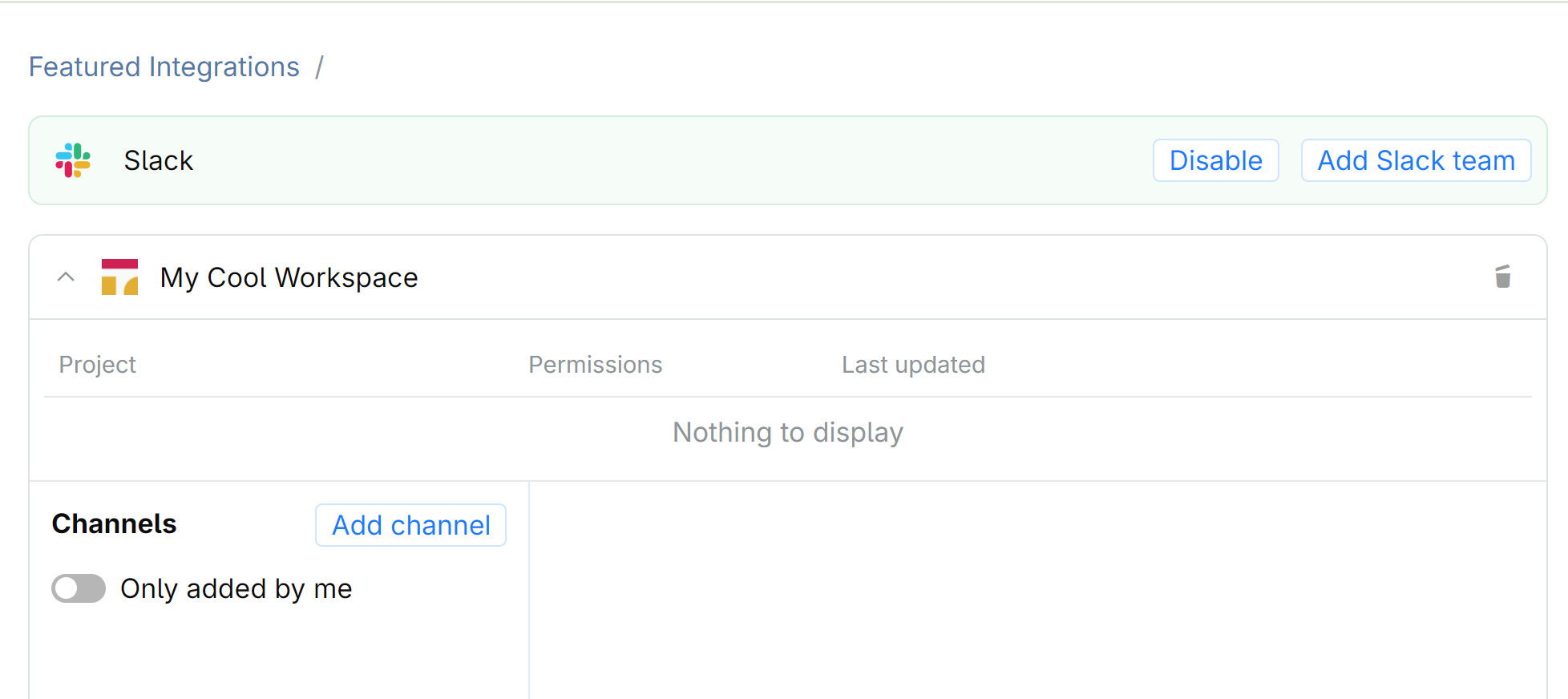1568x699 pixels.
Task: Click the Slack integration name text
Action: click(x=159, y=160)
